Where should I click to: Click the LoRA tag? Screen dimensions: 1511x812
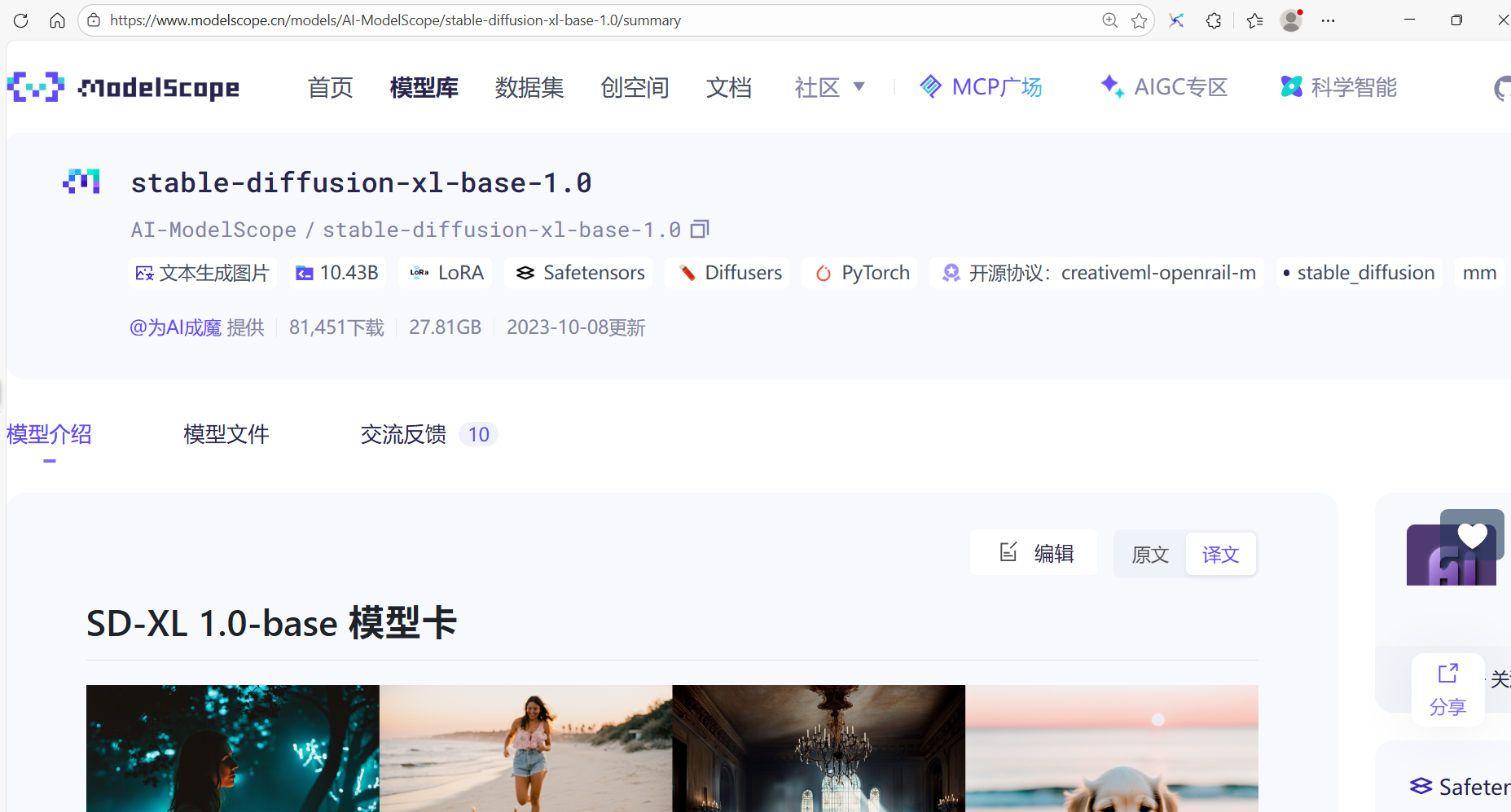447,273
